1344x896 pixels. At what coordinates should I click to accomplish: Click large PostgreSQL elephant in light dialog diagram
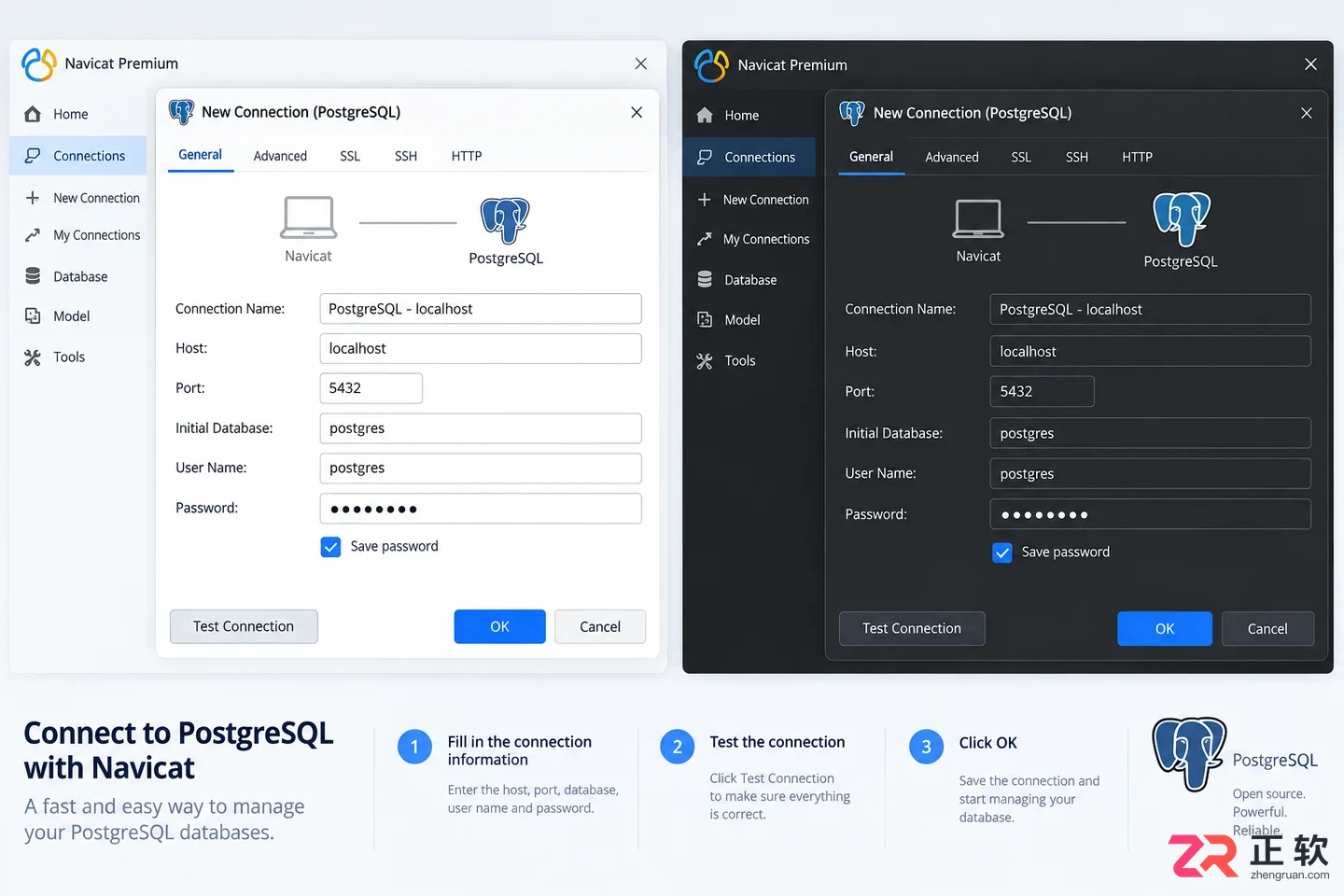(x=505, y=220)
